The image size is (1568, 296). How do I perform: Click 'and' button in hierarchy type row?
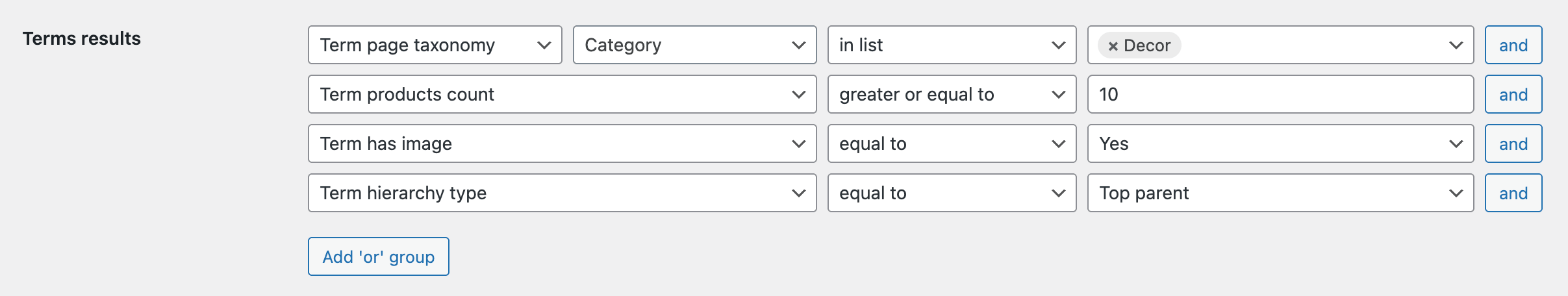[1513, 193]
